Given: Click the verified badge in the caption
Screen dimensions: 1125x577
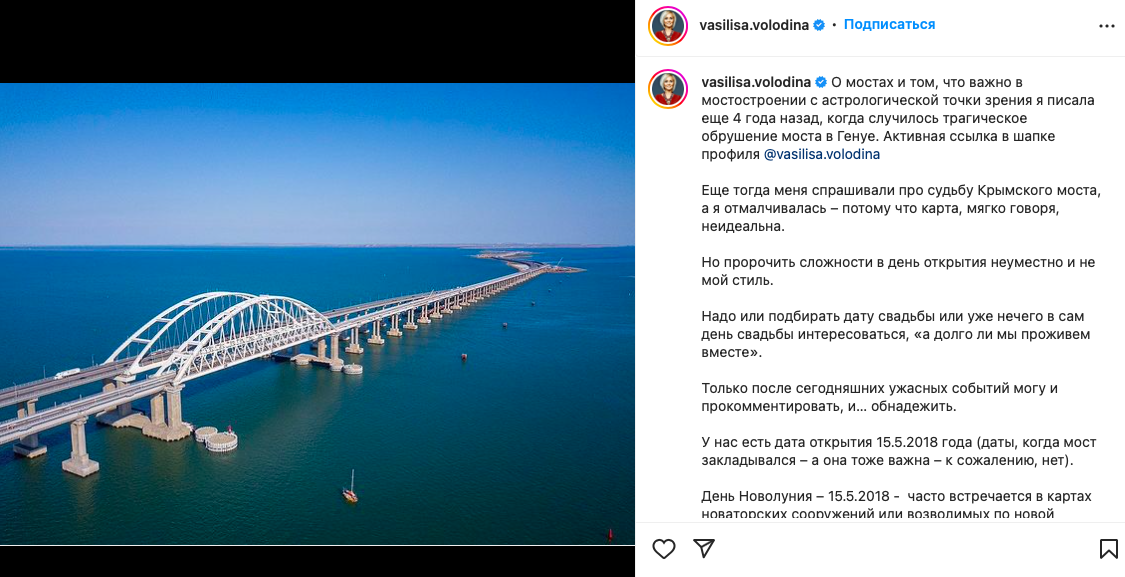Looking at the screenshot, I should [x=819, y=80].
